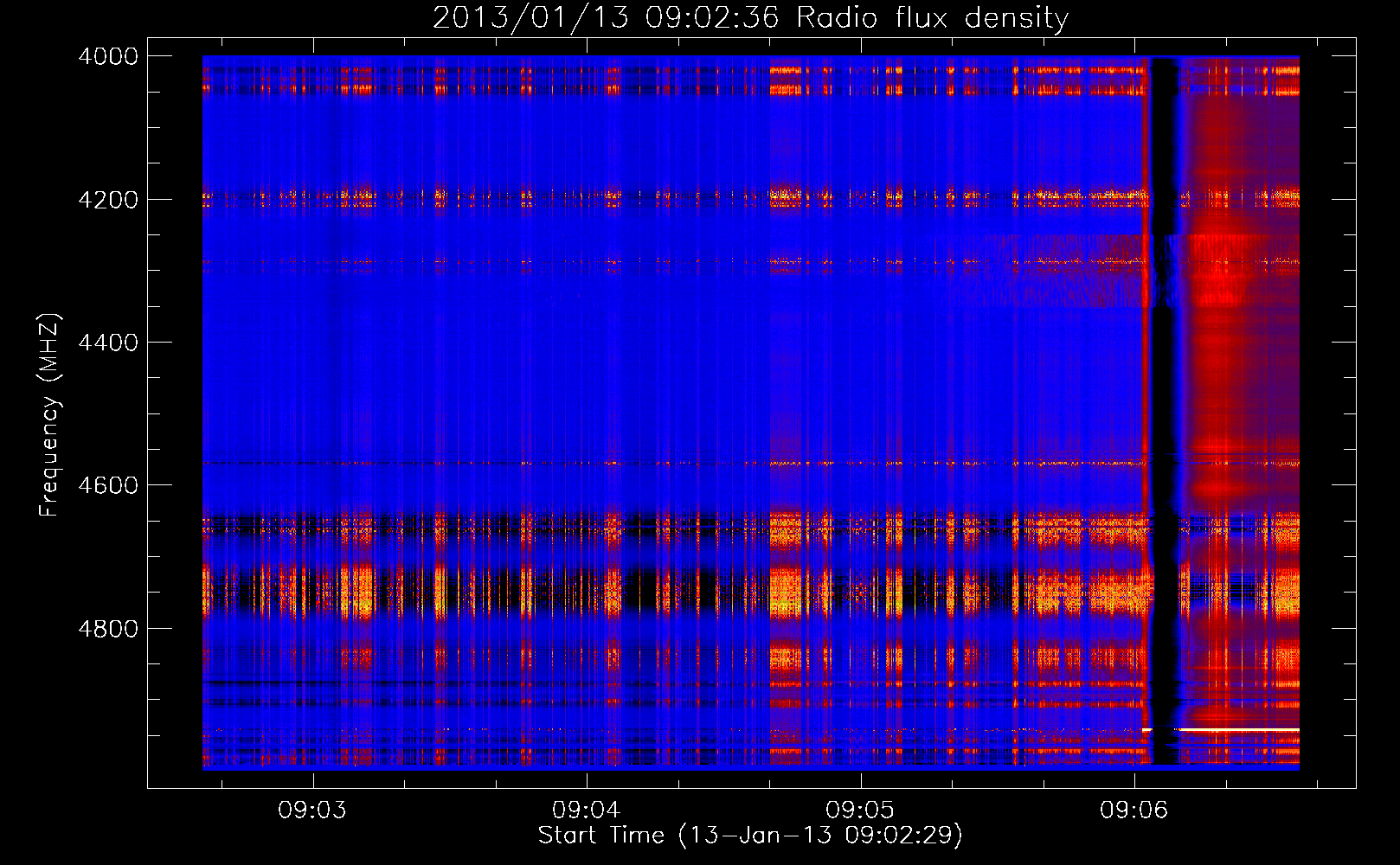Image resolution: width=1400 pixels, height=865 pixels.
Task: Click the 4400 frequency tick label
Action: click(x=108, y=343)
